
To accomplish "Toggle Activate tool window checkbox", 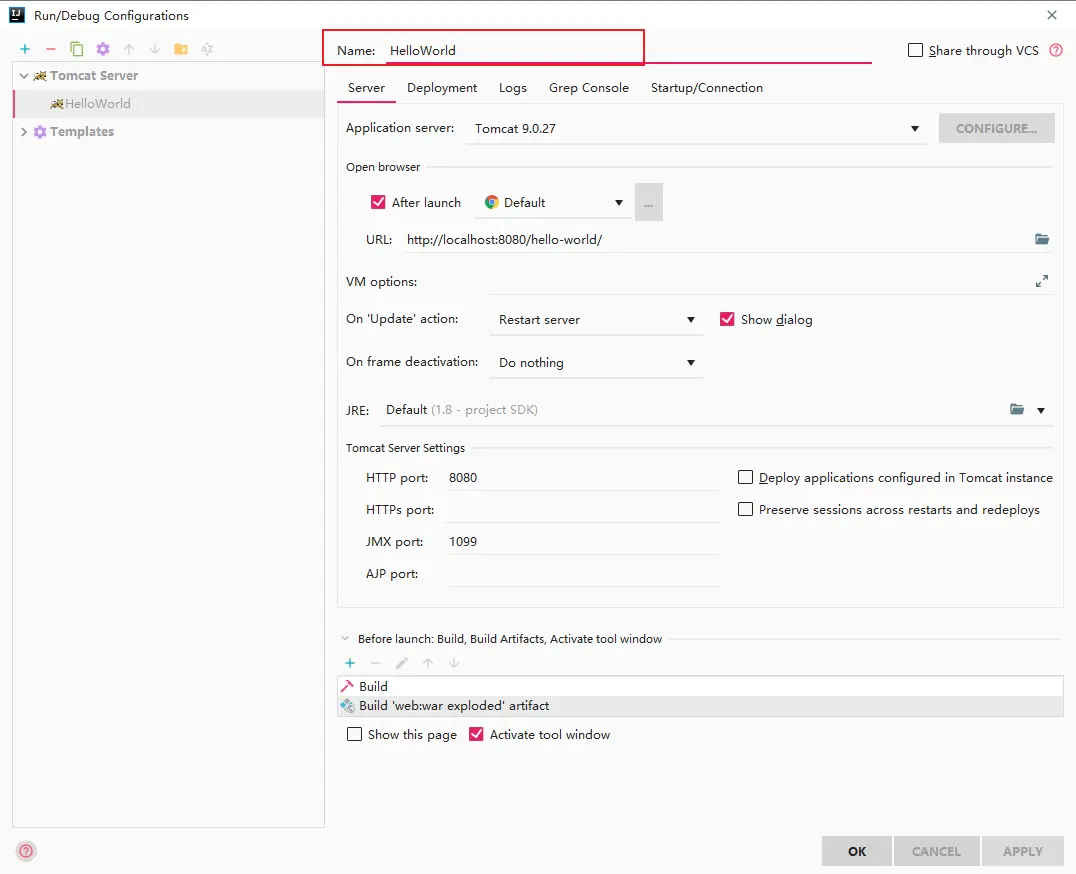I will (476, 734).
